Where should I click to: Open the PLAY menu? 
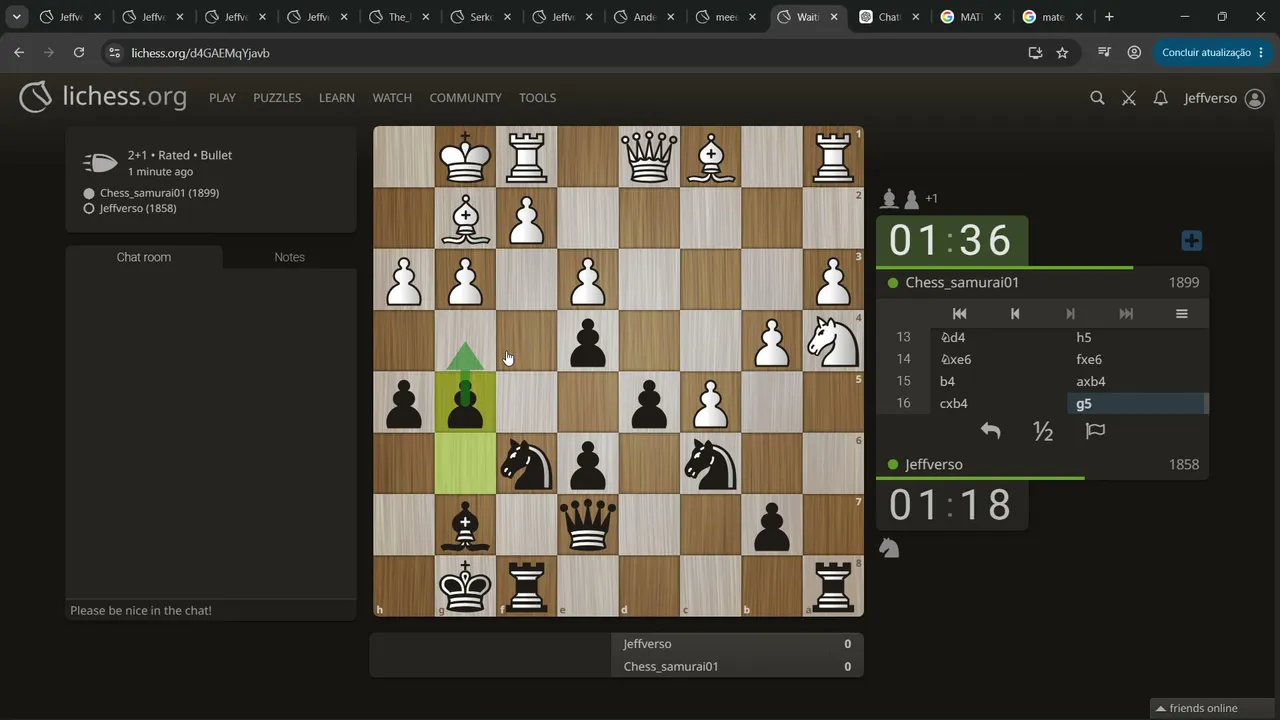[x=222, y=98]
